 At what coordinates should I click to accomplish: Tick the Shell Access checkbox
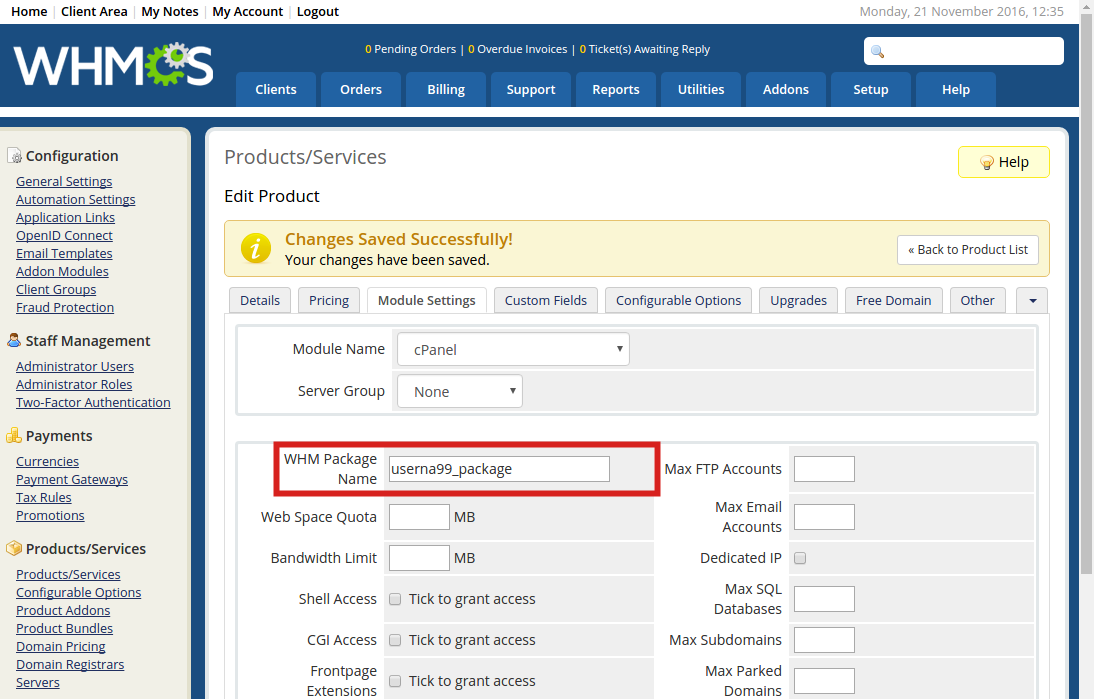pos(395,599)
